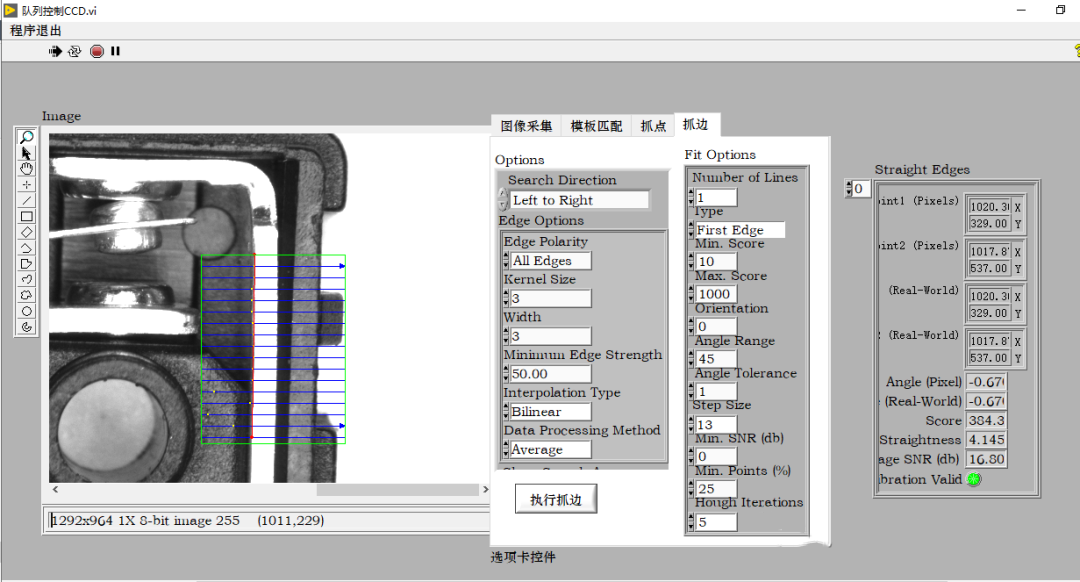The width and height of the screenshot is (1080, 582).
Task: Open the Interpolation Type Bilinear selector
Action: pos(550,411)
